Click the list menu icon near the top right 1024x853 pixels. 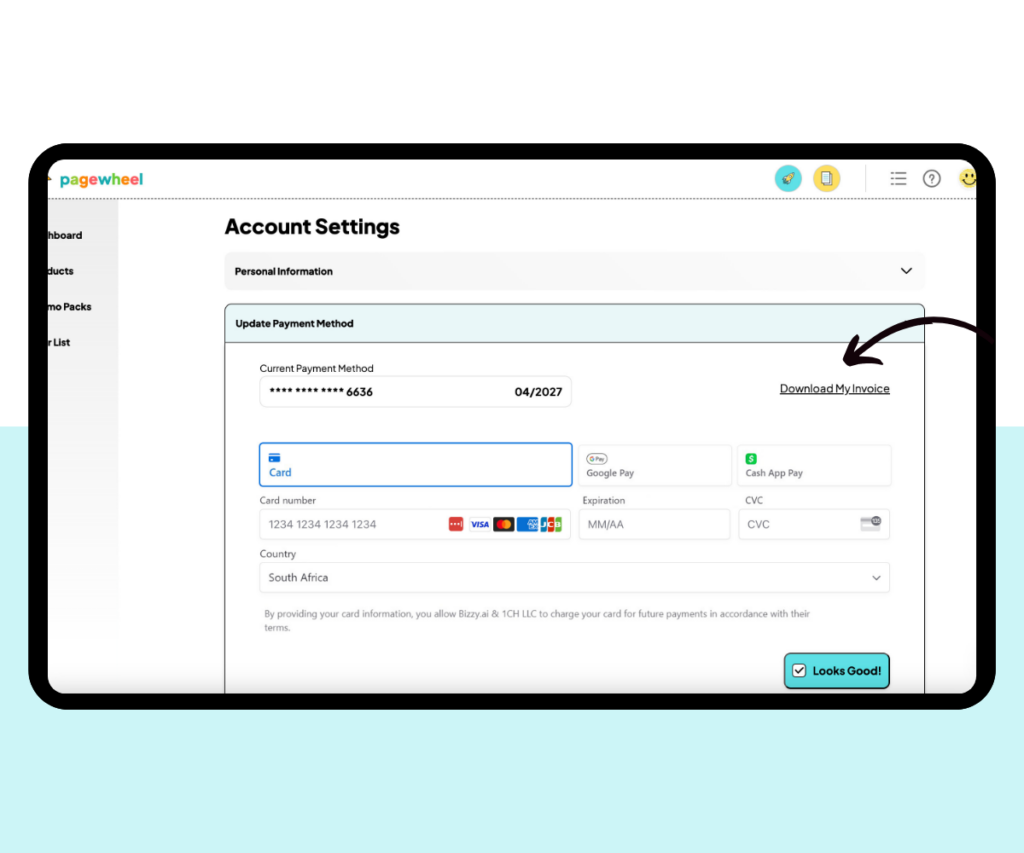click(898, 178)
